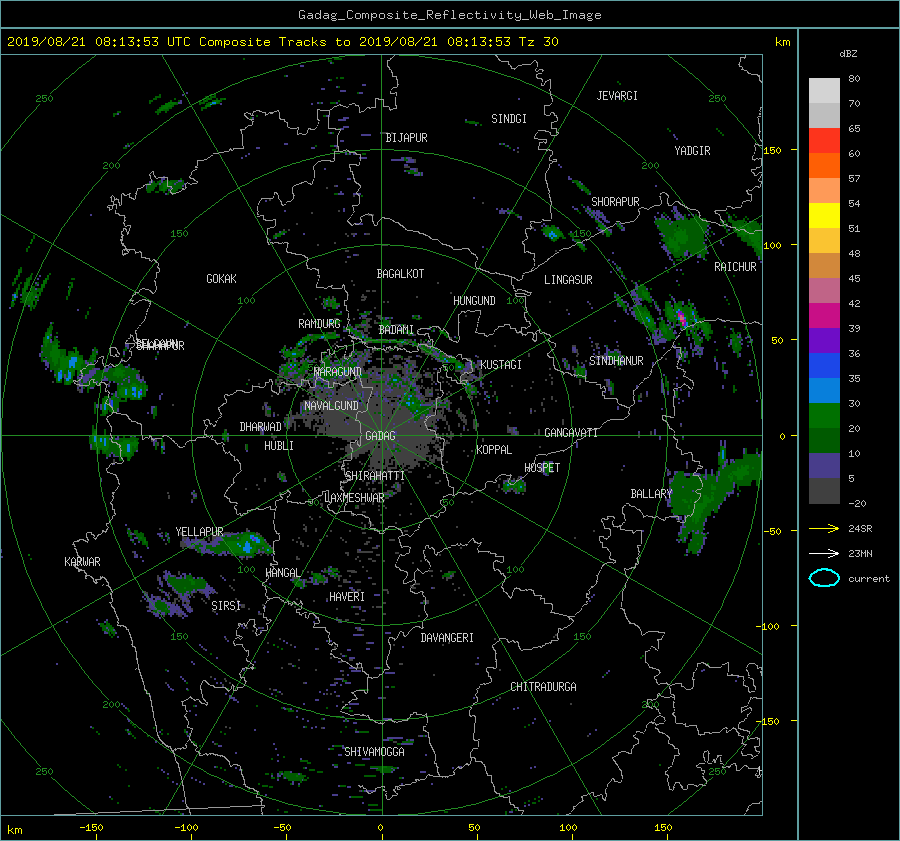Click the 100 tick on bottom km axis

tap(568, 828)
